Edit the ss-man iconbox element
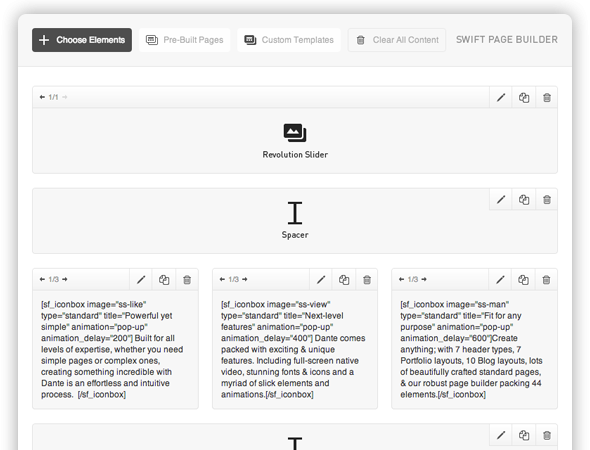This screenshot has width=590, height=450. pyautogui.click(x=500, y=280)
